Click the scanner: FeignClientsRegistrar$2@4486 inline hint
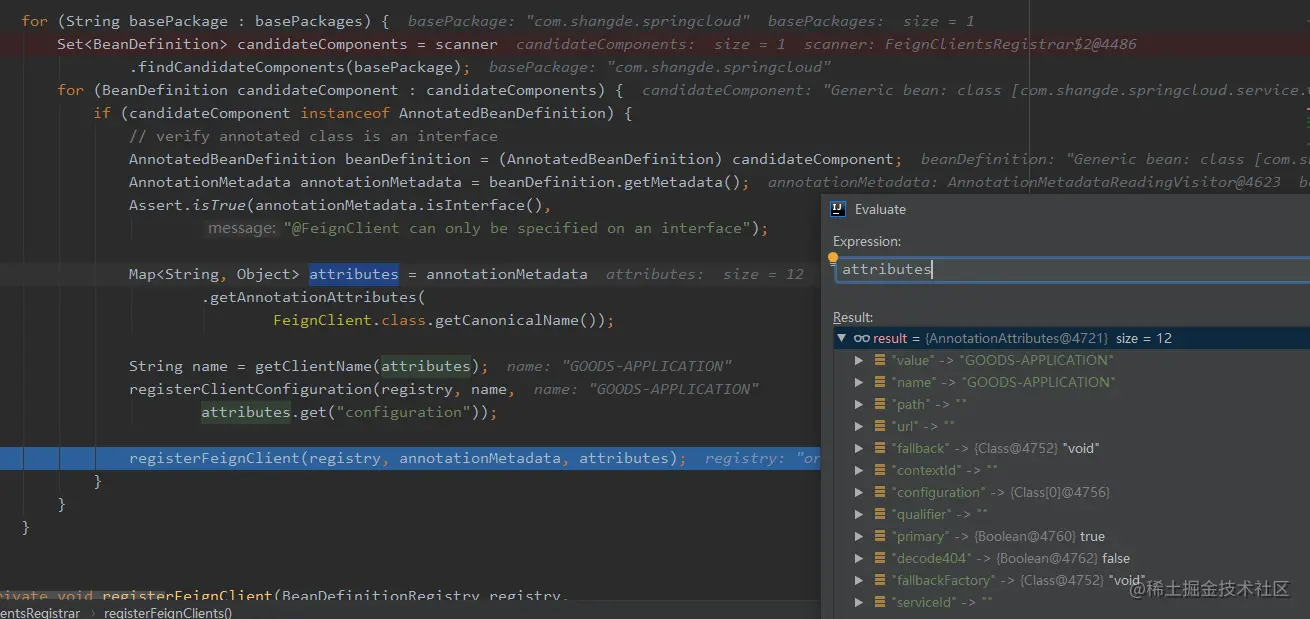The image size is (1310, 619). [970, 44]
